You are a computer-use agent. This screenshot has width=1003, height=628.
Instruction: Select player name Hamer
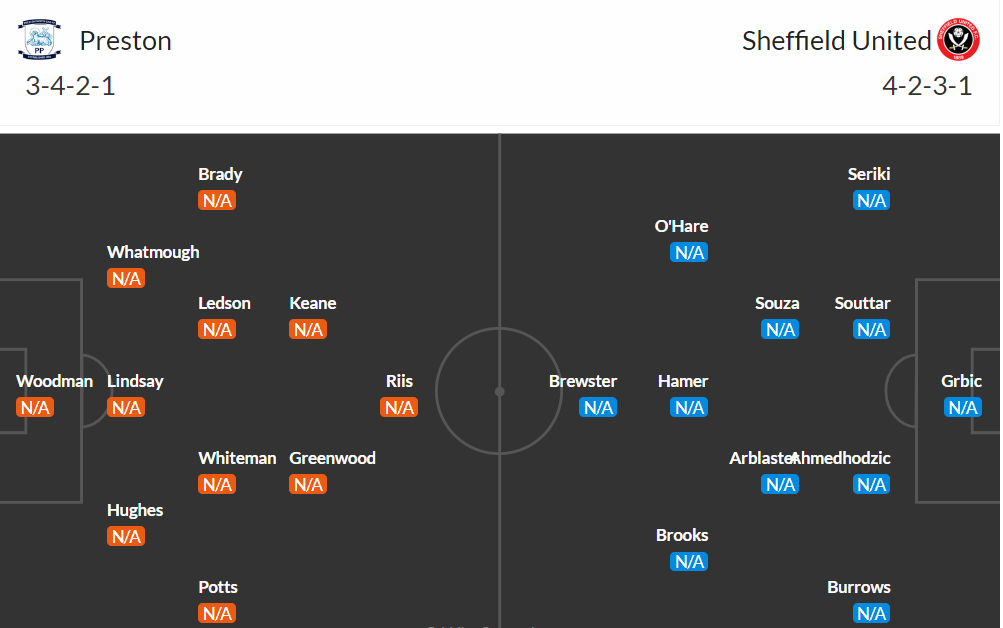683,381
